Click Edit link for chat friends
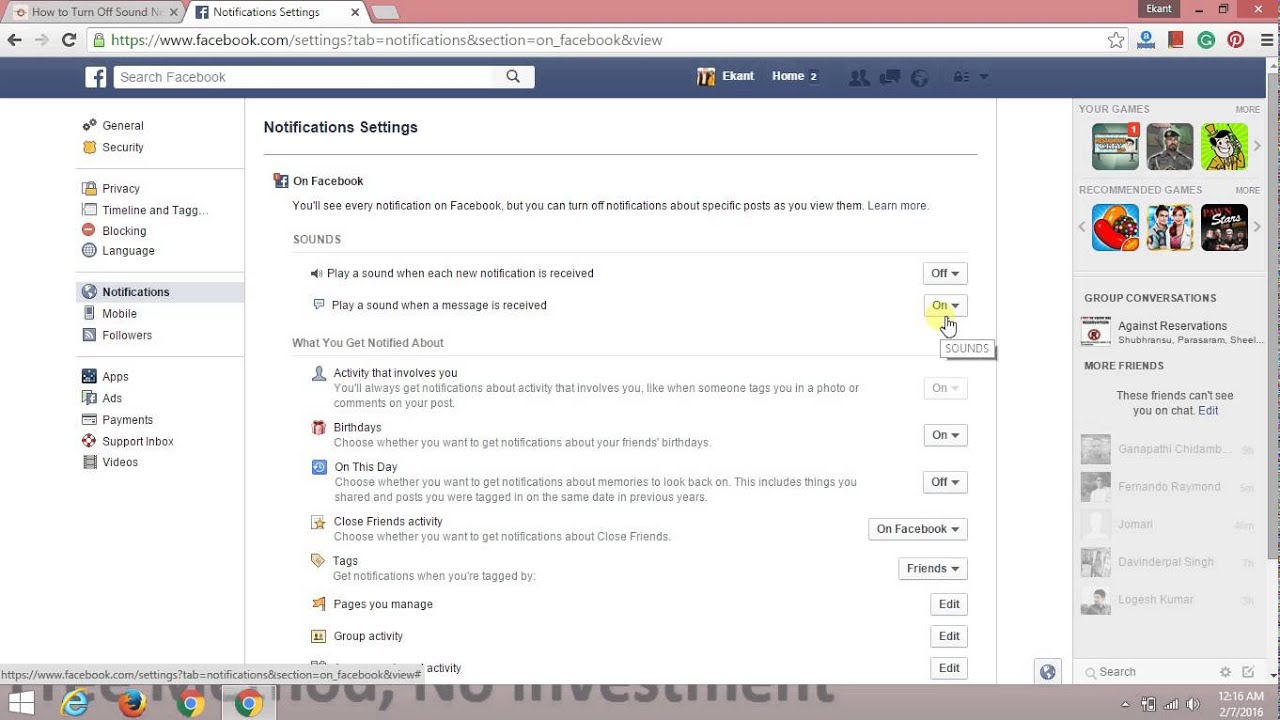The image size is (1280, 720). 1208,411
